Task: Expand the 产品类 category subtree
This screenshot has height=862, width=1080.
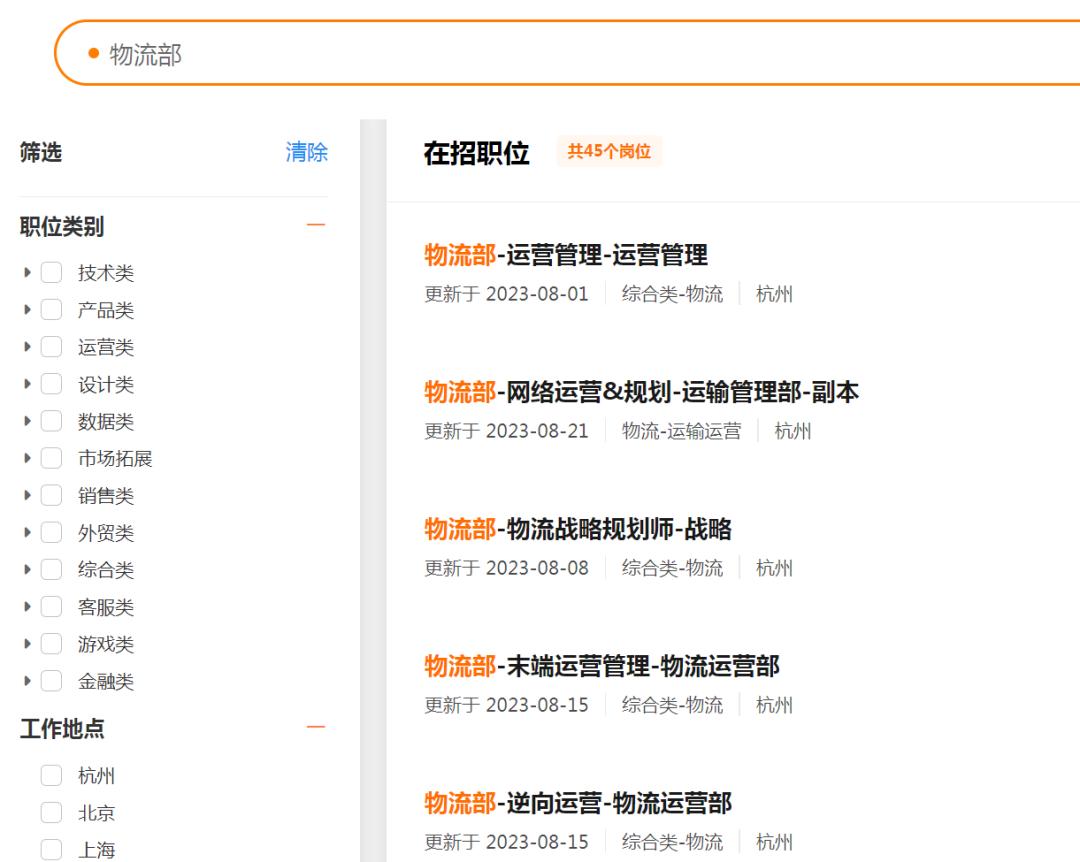Action: click(x=26, y=310)
